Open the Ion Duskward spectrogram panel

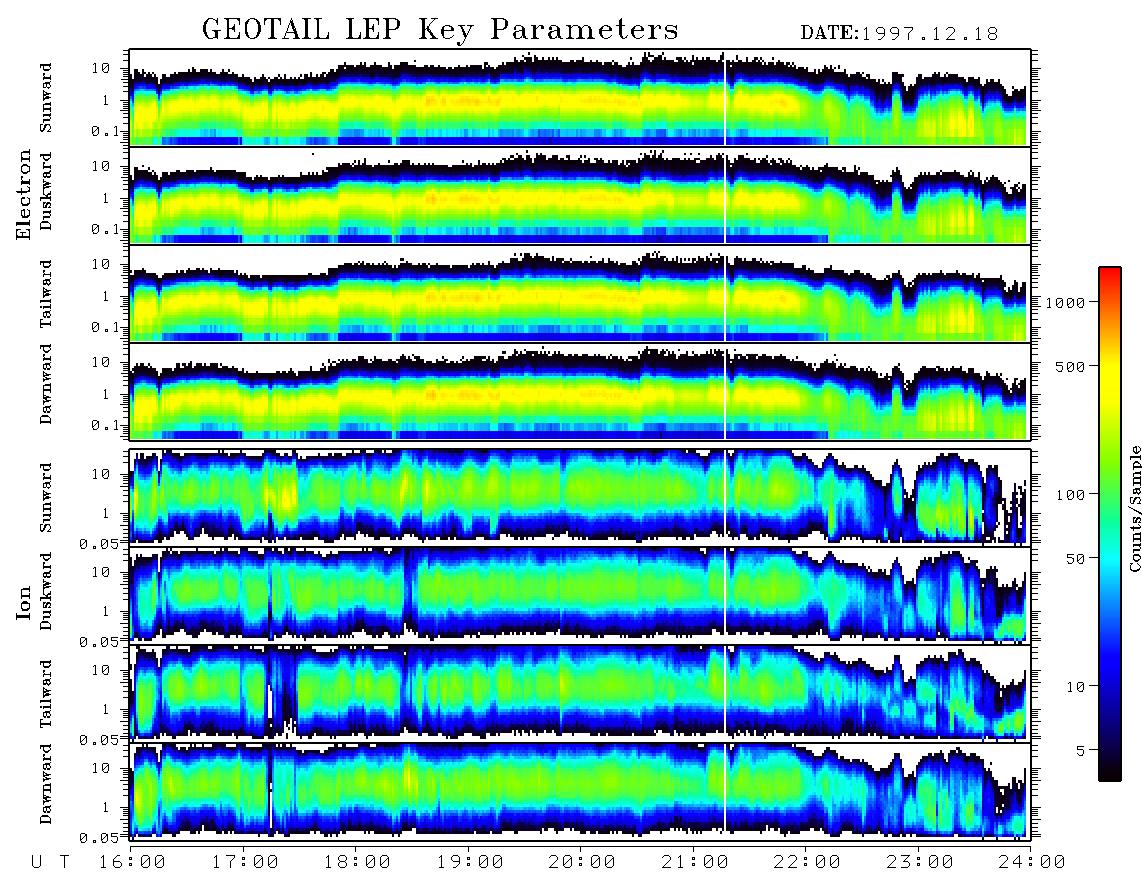click(x=580, y=594)
